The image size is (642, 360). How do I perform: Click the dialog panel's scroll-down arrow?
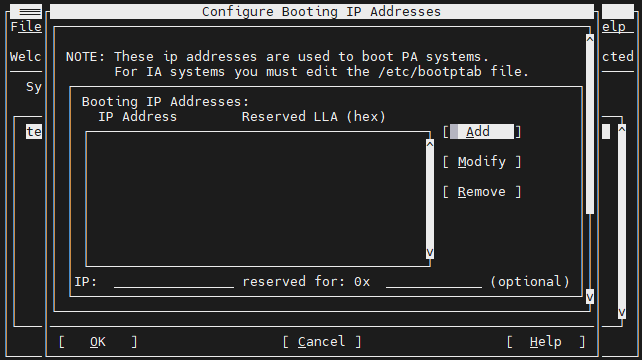[x=590, y=297]
